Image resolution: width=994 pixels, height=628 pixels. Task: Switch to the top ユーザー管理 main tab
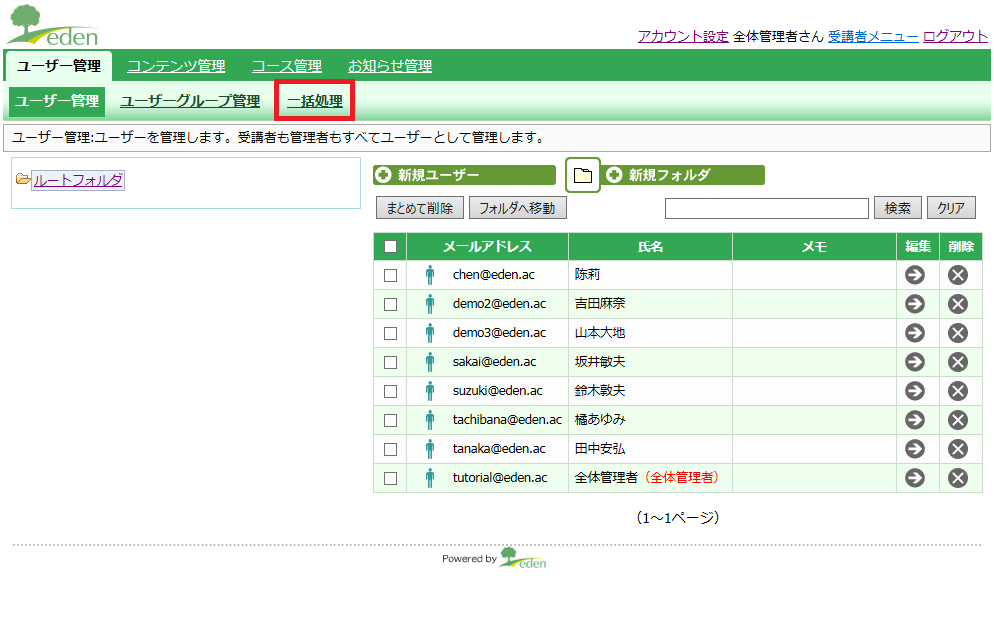(x=59, y=66)
